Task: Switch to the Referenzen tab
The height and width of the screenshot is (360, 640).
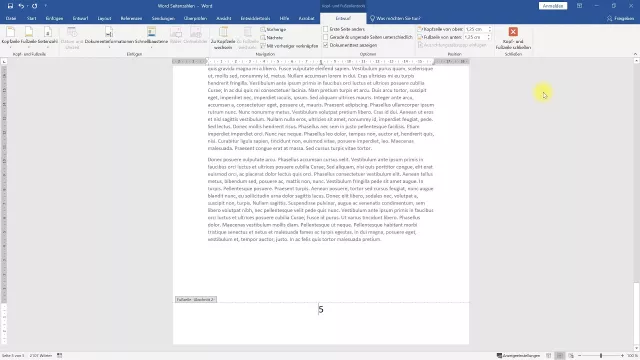Action: point(131,18)
